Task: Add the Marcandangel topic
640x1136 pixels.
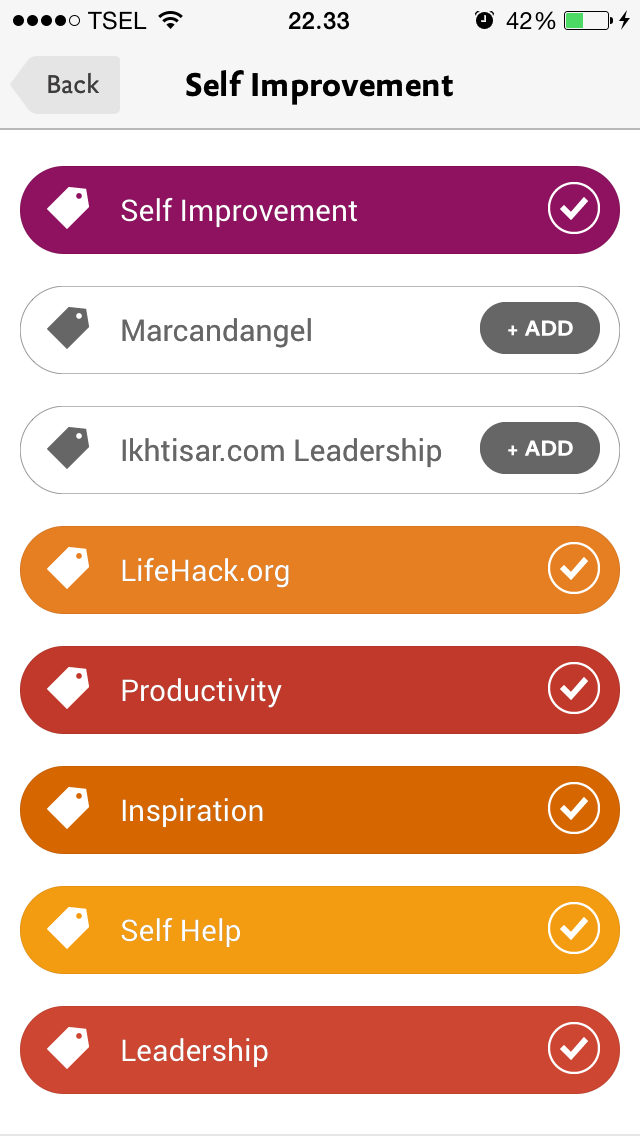Action: point(540,329)
